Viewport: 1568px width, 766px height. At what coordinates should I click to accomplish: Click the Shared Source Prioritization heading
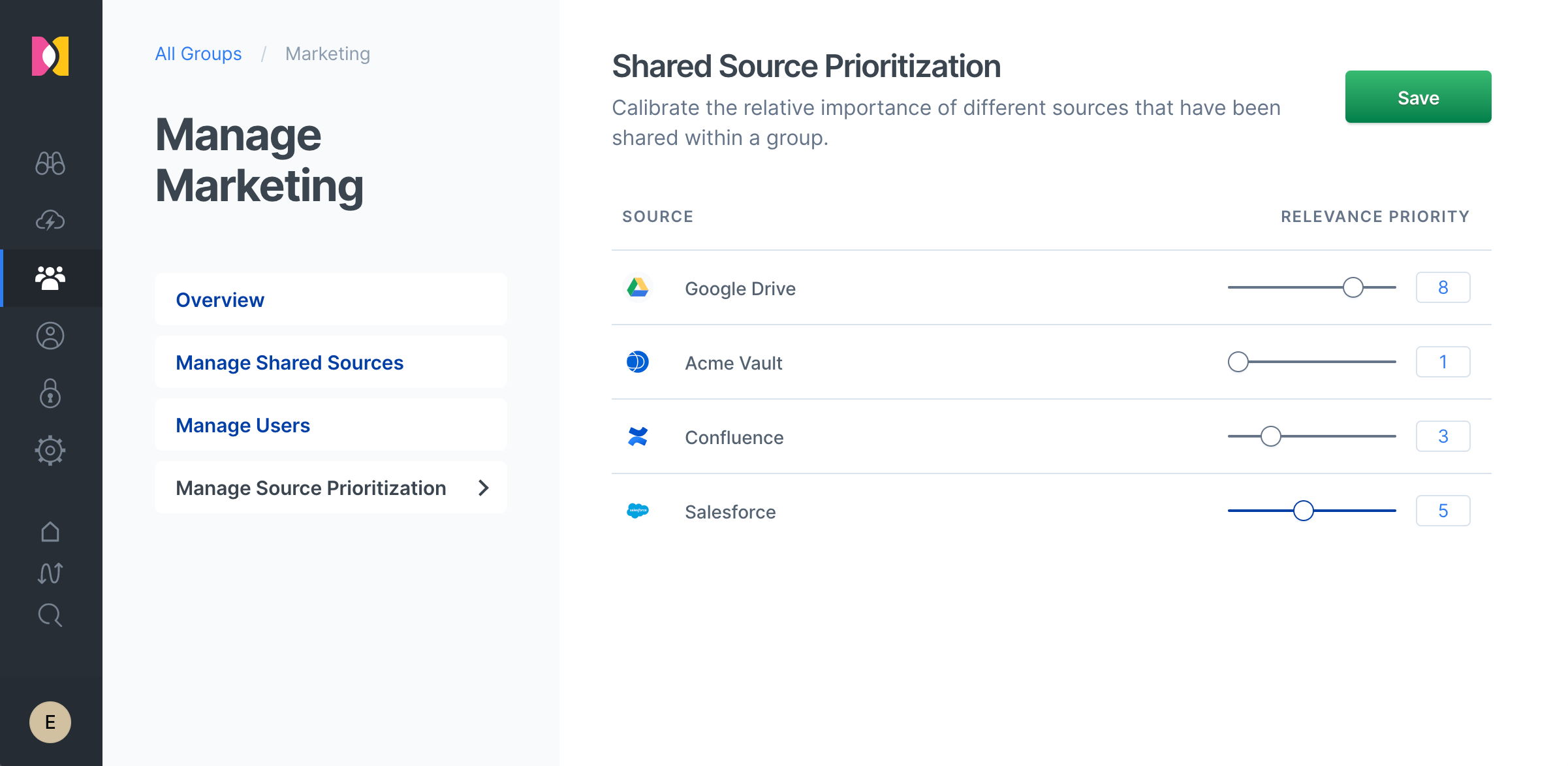click(806, 67)
